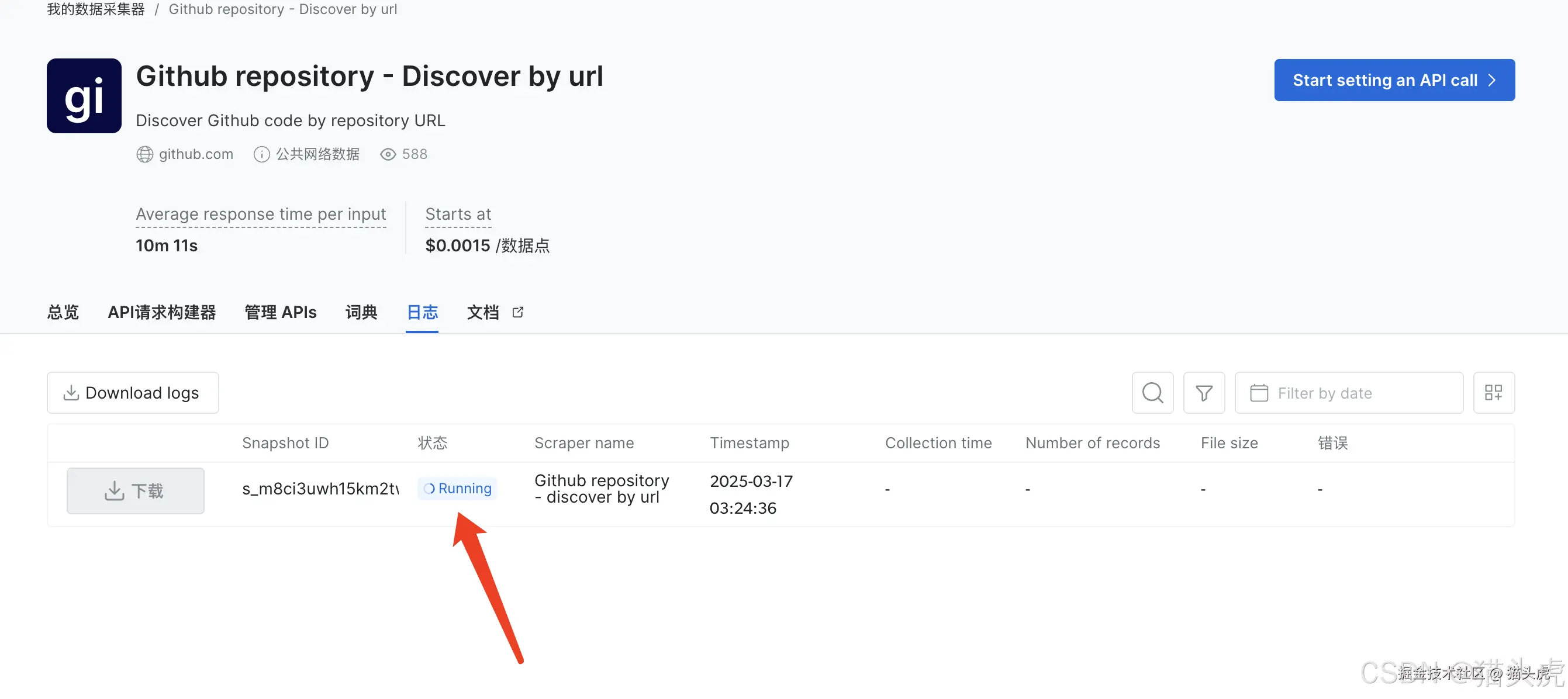The width and height of the screenshot is (1568, 699).
Task: Click the Running status badge
Action: coord(458,489)
